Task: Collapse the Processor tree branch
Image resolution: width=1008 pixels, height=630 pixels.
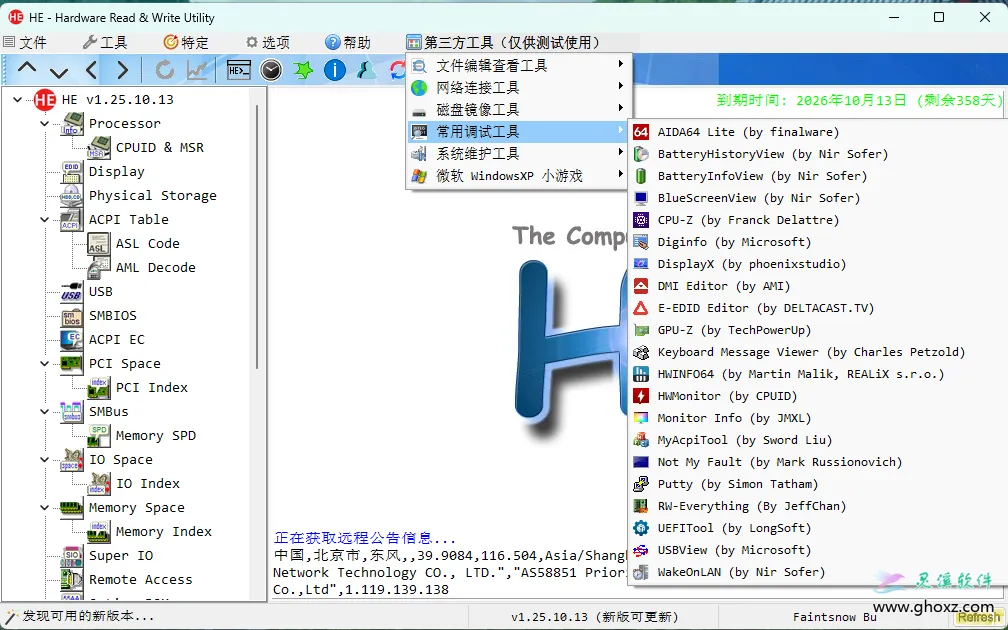Action: (42, 123)
